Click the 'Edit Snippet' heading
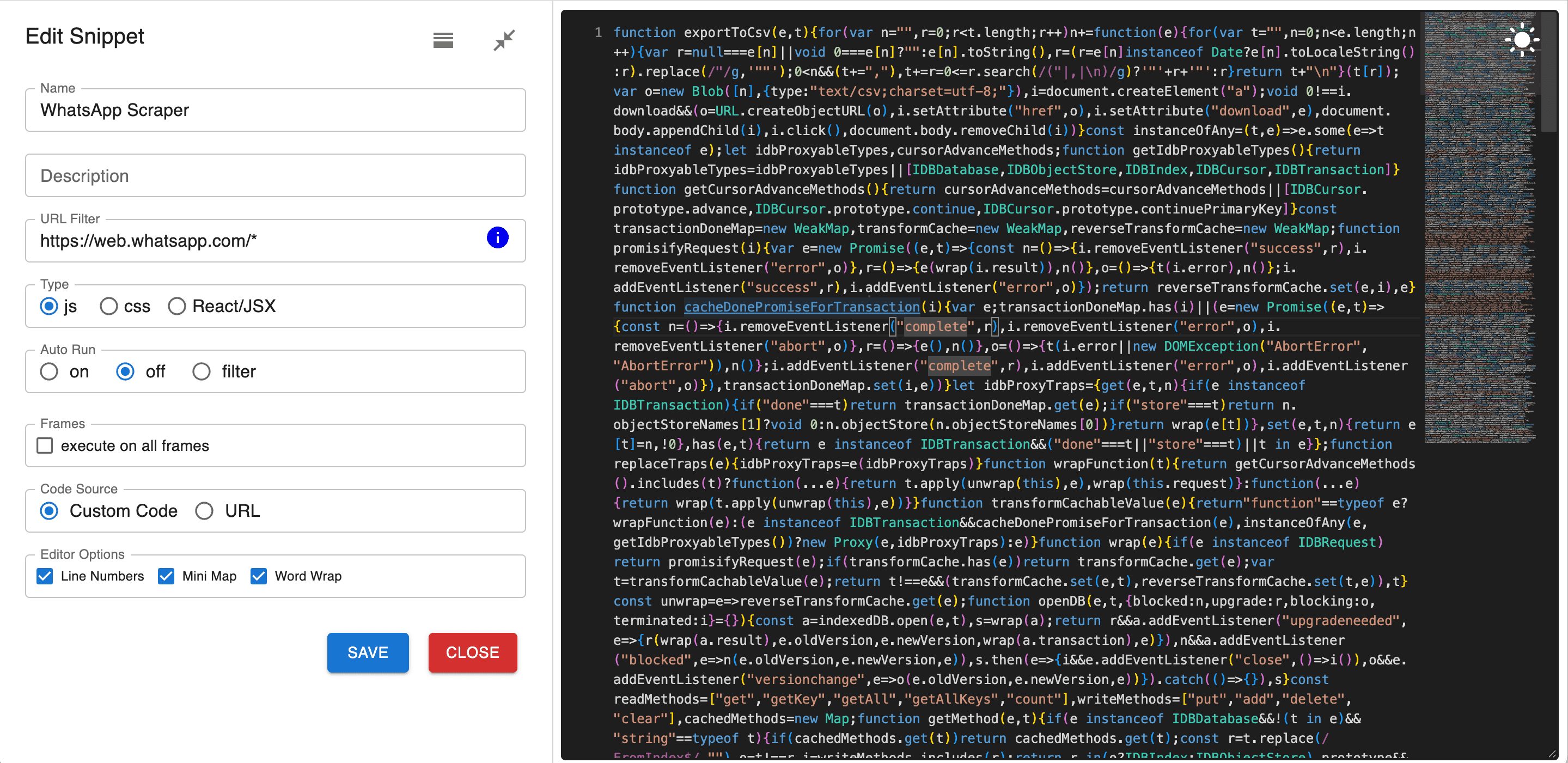Viewport: 1568px width, 763px height. pos(84,36)
